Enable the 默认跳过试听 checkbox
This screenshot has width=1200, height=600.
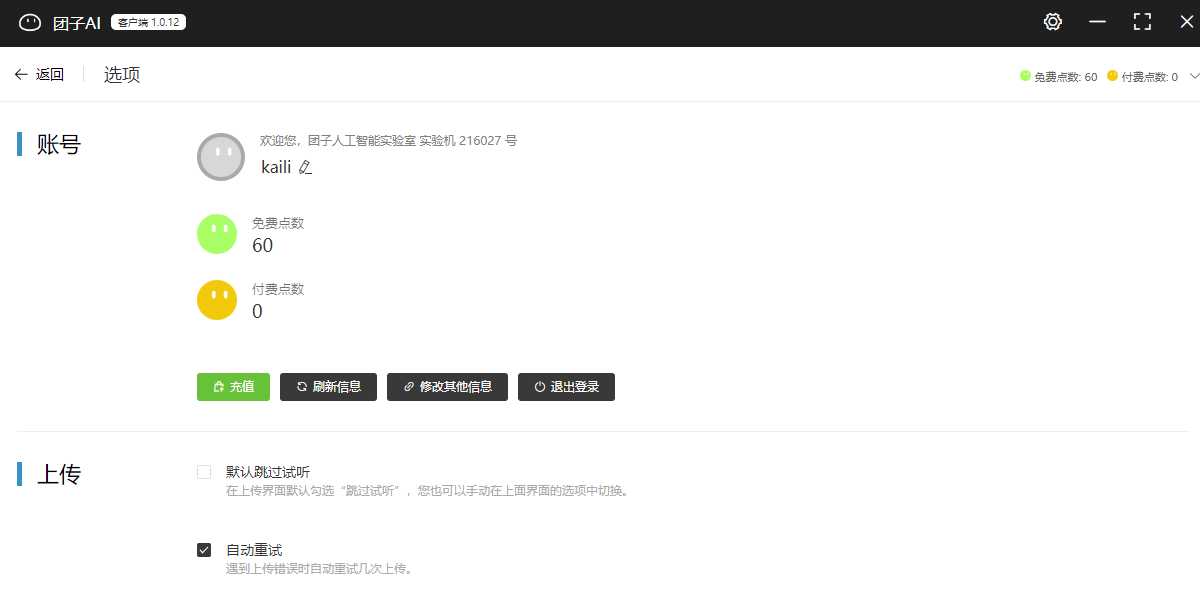point(204,472)
